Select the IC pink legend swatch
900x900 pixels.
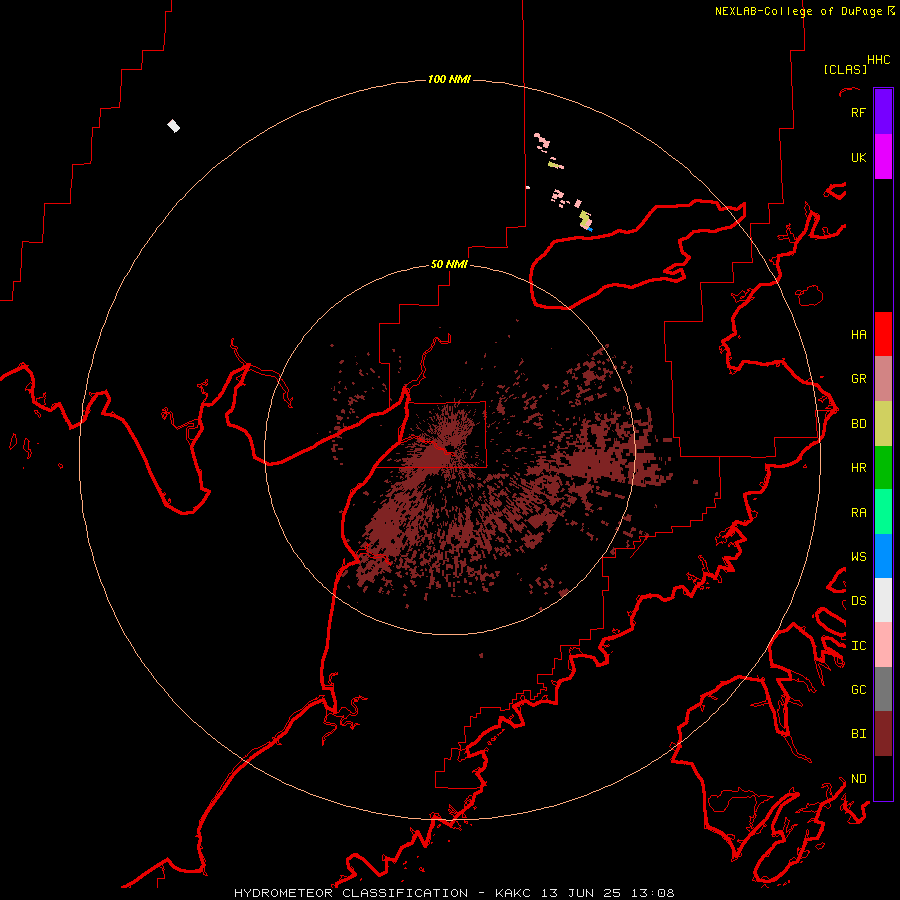coord(883,645)
